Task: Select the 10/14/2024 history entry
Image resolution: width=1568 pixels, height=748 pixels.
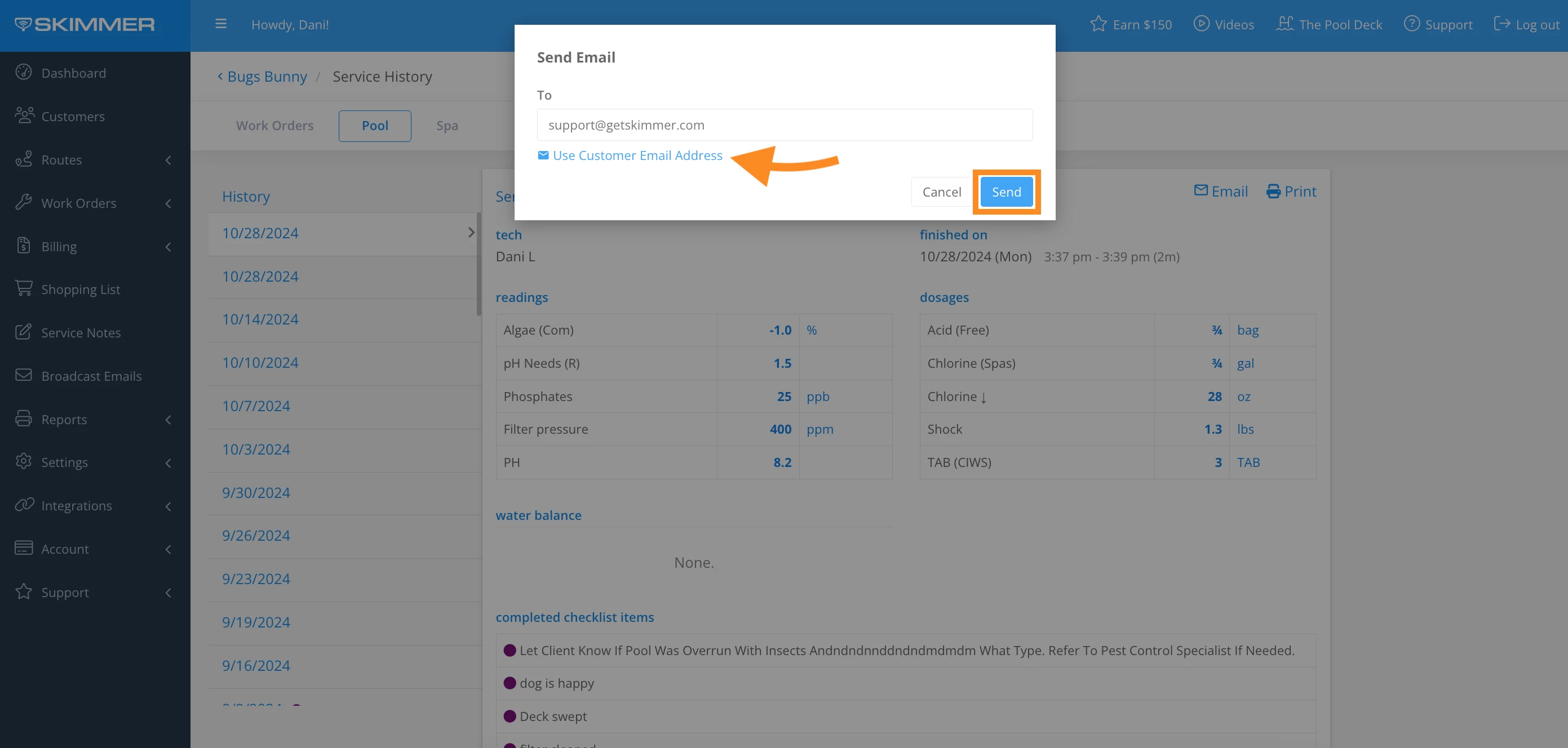Action: [260, 319]
